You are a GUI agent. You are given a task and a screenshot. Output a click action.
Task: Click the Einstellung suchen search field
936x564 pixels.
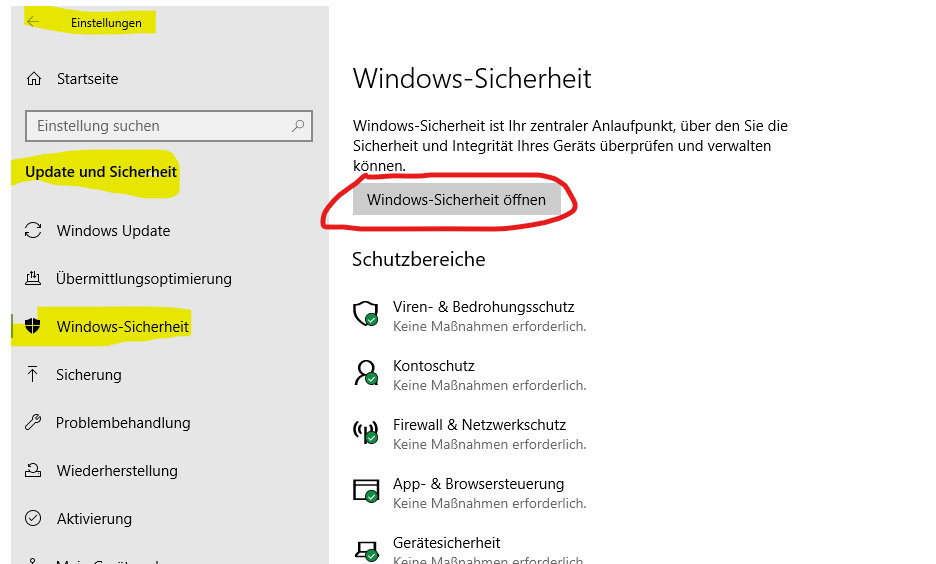(169, 126)
